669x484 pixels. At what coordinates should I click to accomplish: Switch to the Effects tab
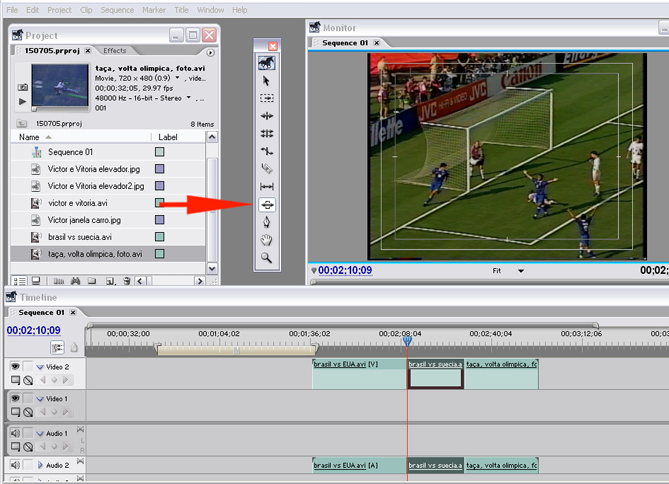tap(115, 50)
